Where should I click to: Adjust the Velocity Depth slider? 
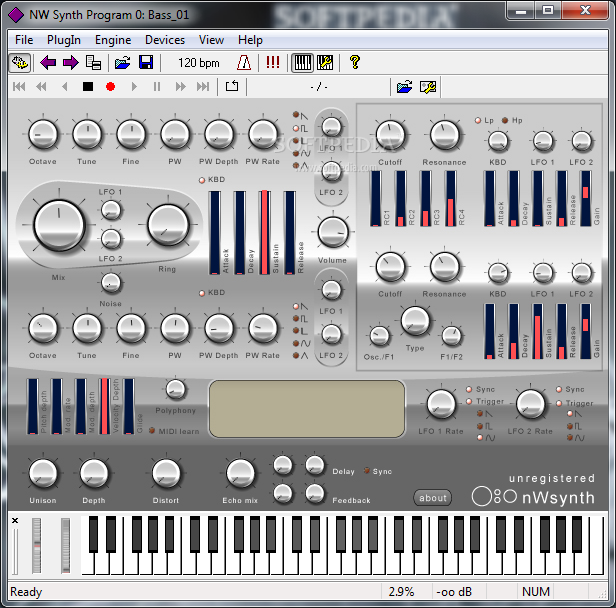[104, 407]
